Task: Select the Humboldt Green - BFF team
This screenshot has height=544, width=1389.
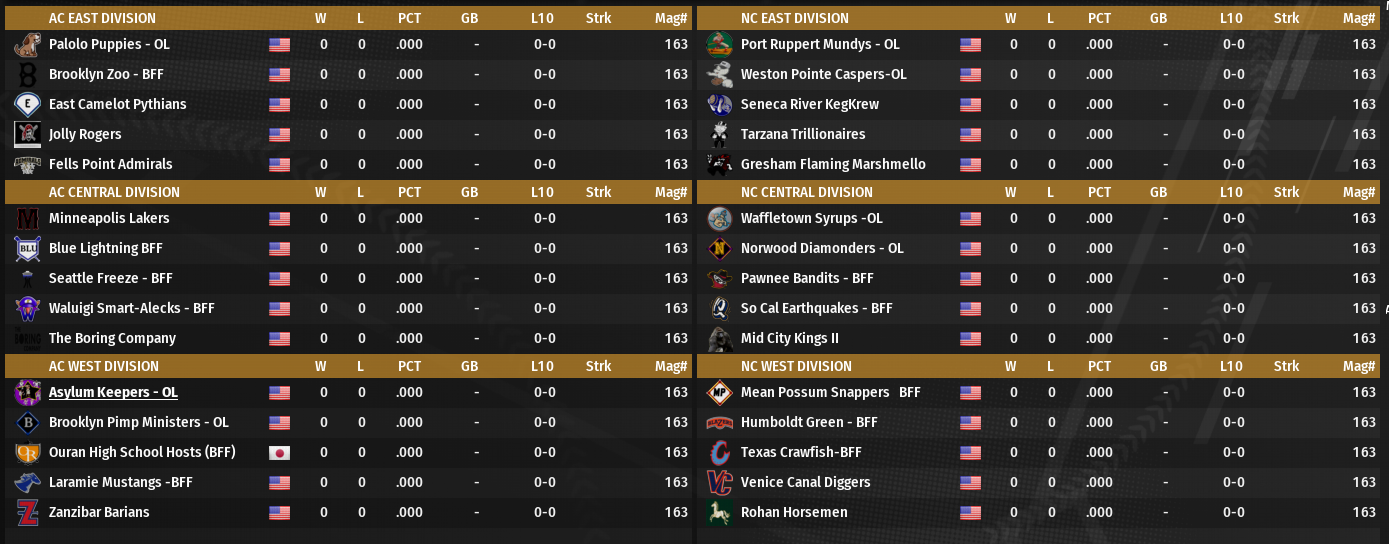Action: [809, 422]
